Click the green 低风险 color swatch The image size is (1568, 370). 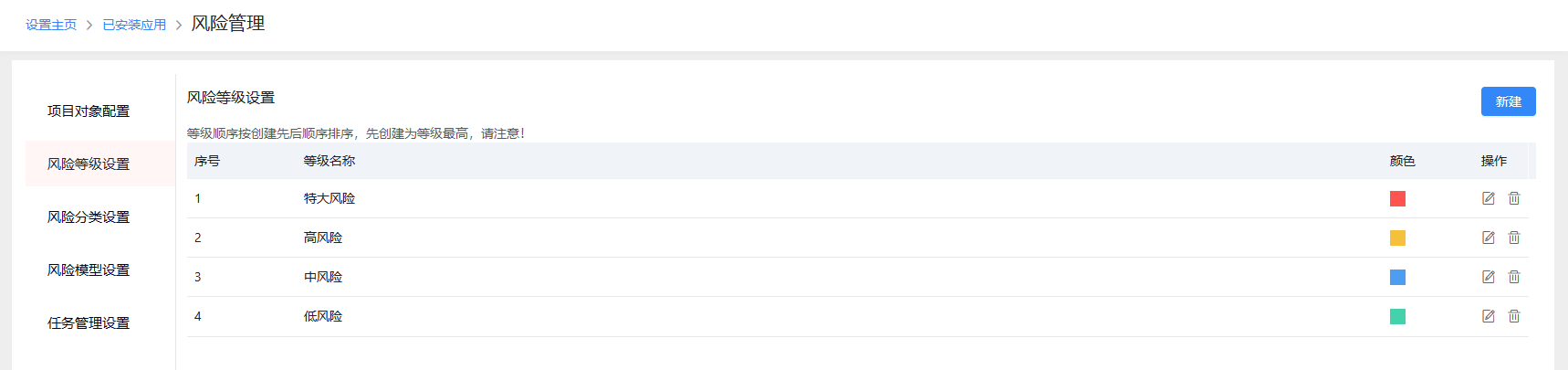(x=1397, y=316)
